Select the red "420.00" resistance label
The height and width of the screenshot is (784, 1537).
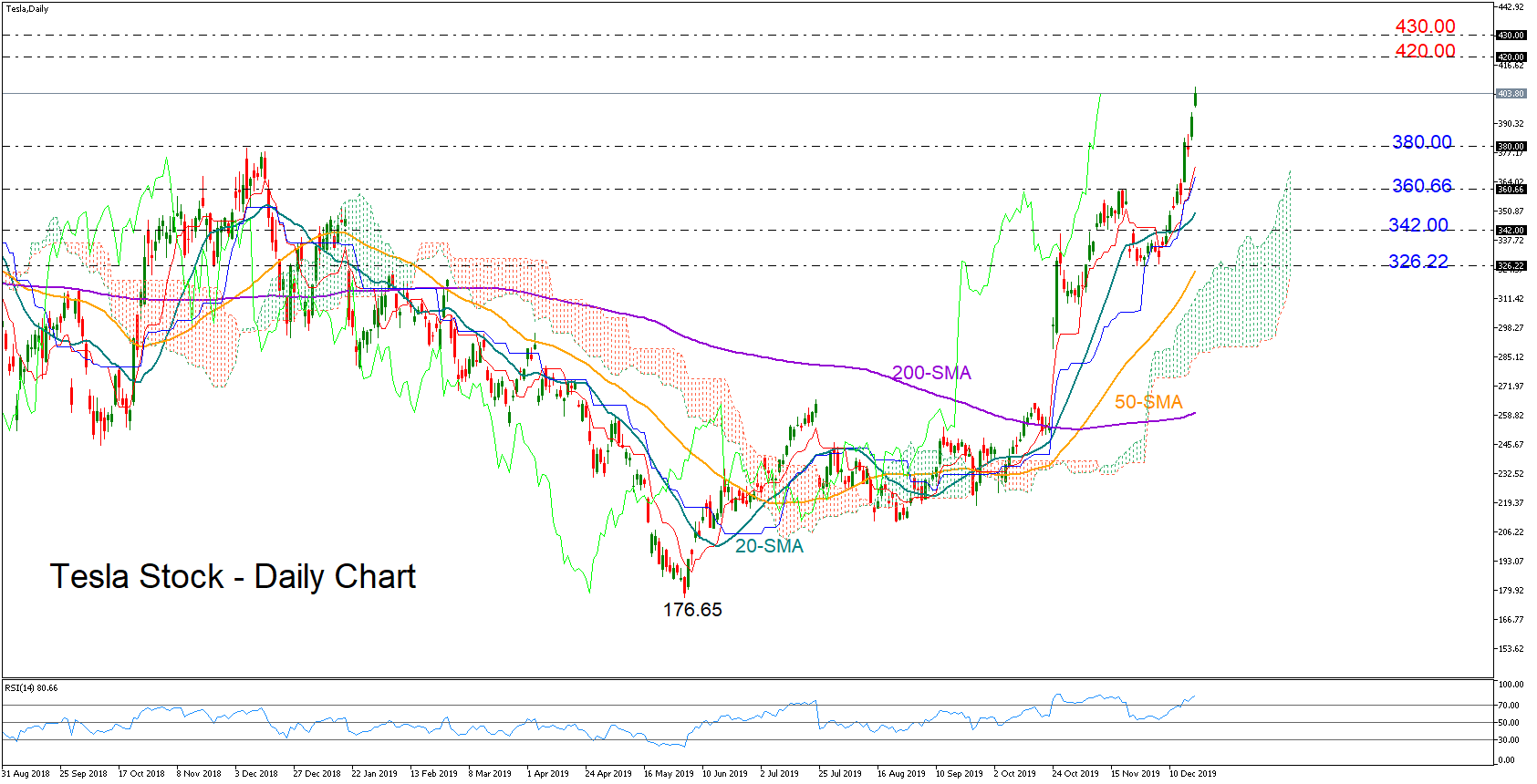1425,50
